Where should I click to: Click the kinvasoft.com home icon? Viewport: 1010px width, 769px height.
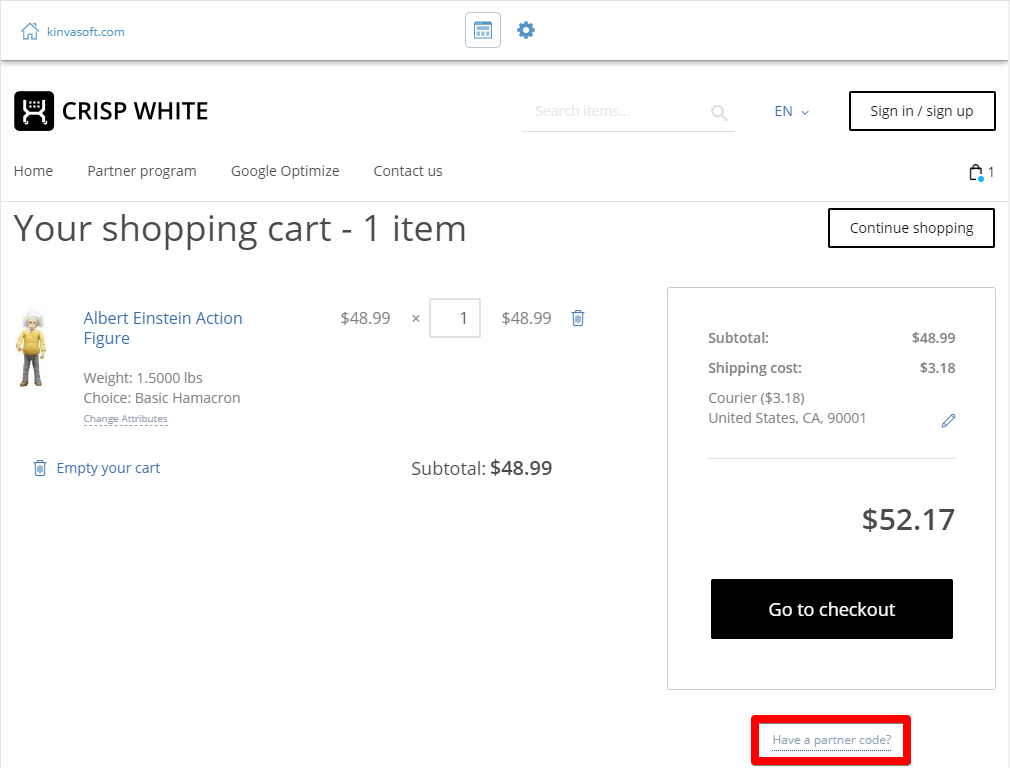[x=30, y=31]
